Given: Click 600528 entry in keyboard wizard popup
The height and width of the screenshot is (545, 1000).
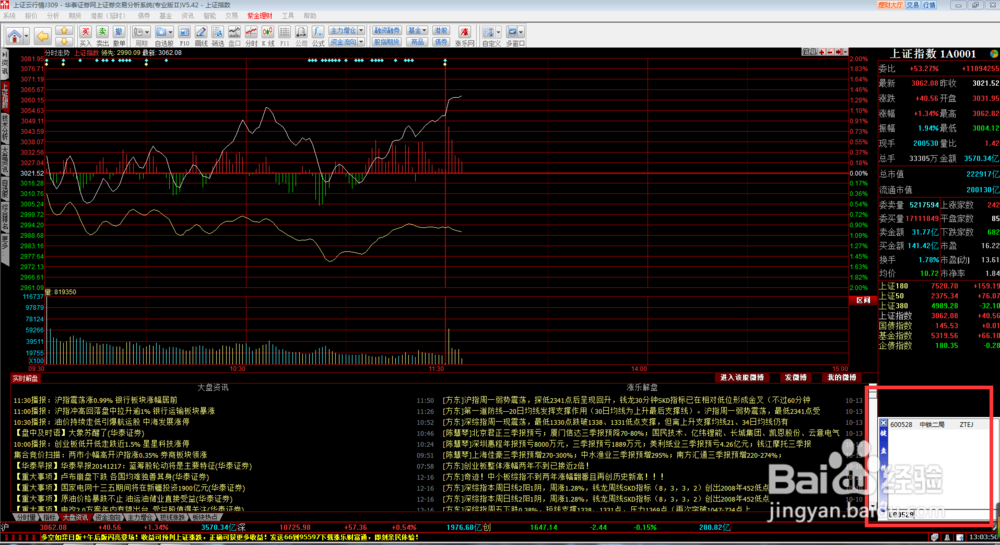Looking at the screenshot, I should [x=903, y=424].
